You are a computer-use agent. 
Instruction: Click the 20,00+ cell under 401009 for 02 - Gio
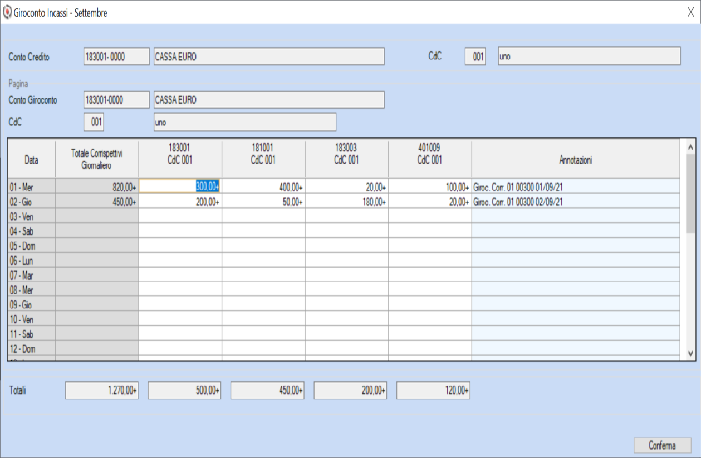click(430, 202)
